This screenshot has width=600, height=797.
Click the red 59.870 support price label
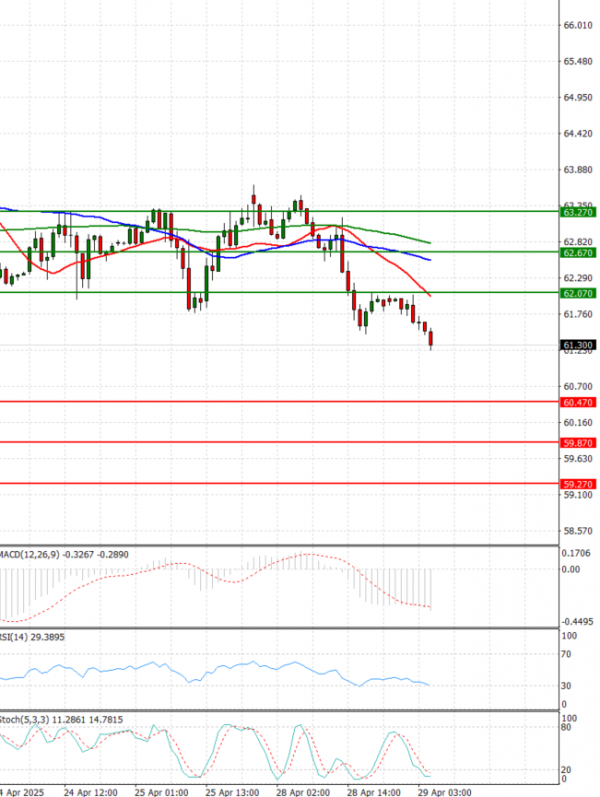578,442
